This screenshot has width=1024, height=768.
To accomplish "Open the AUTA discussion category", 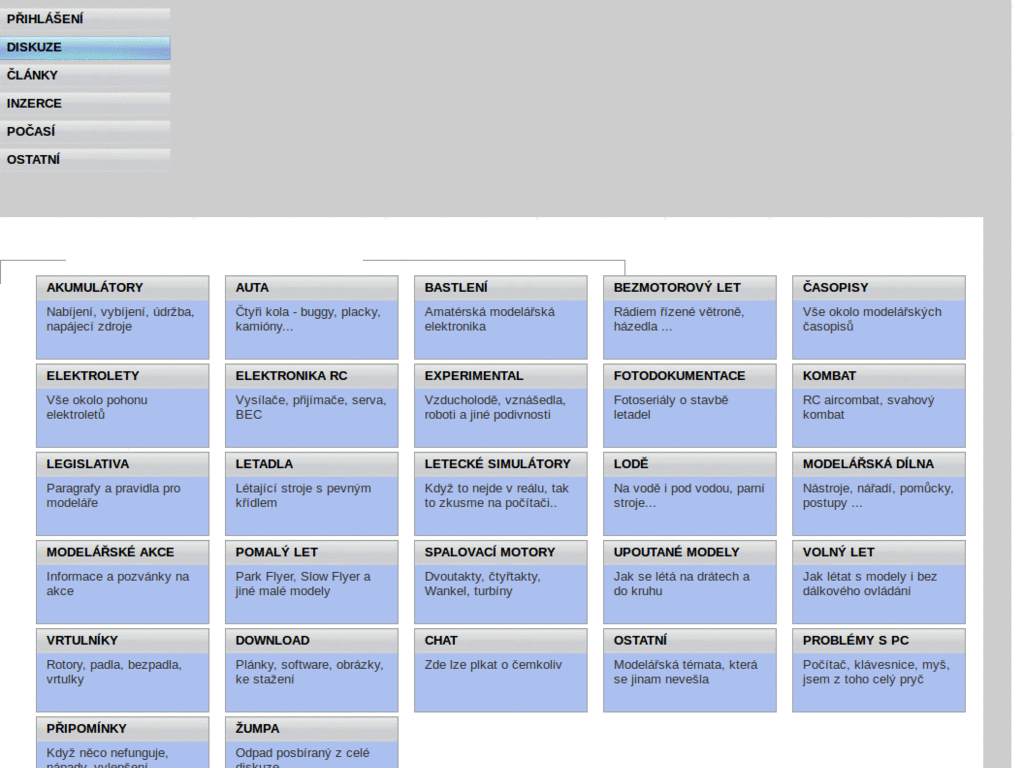I will 252,287.
